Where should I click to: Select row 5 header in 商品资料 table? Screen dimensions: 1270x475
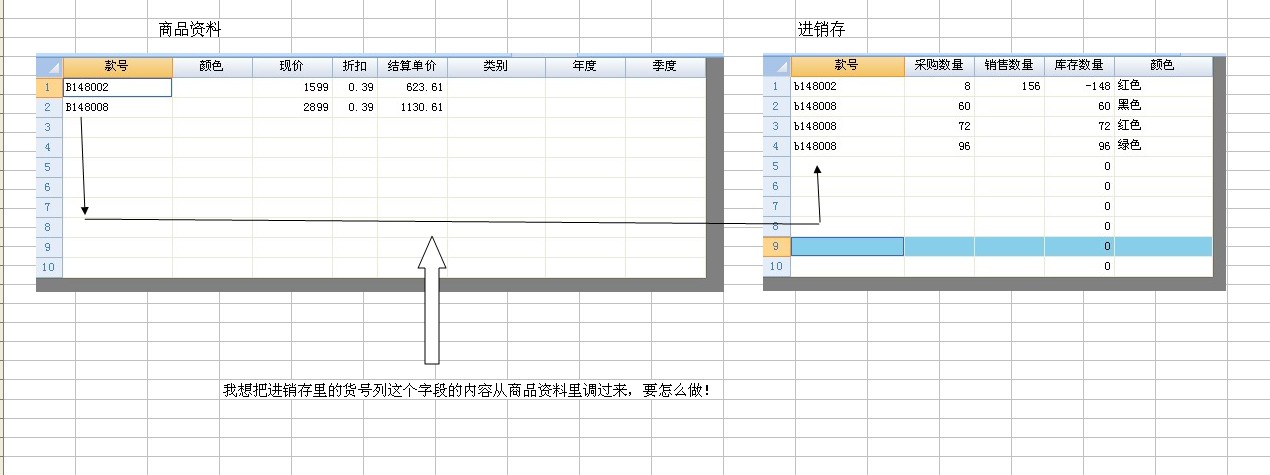tap(49, 167)
